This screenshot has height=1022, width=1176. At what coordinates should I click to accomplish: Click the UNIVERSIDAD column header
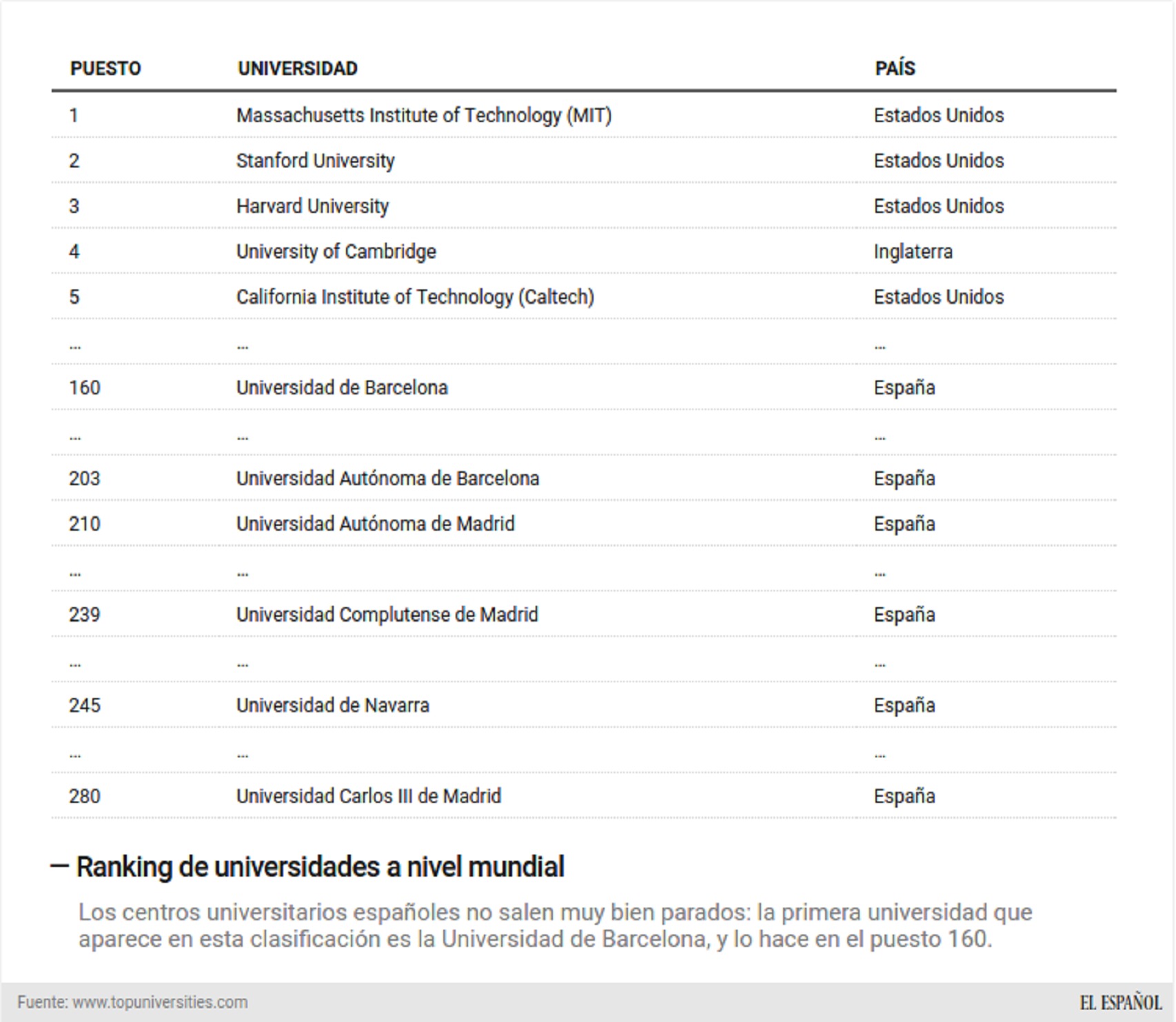pyautogui.click(x=297, y=68)
